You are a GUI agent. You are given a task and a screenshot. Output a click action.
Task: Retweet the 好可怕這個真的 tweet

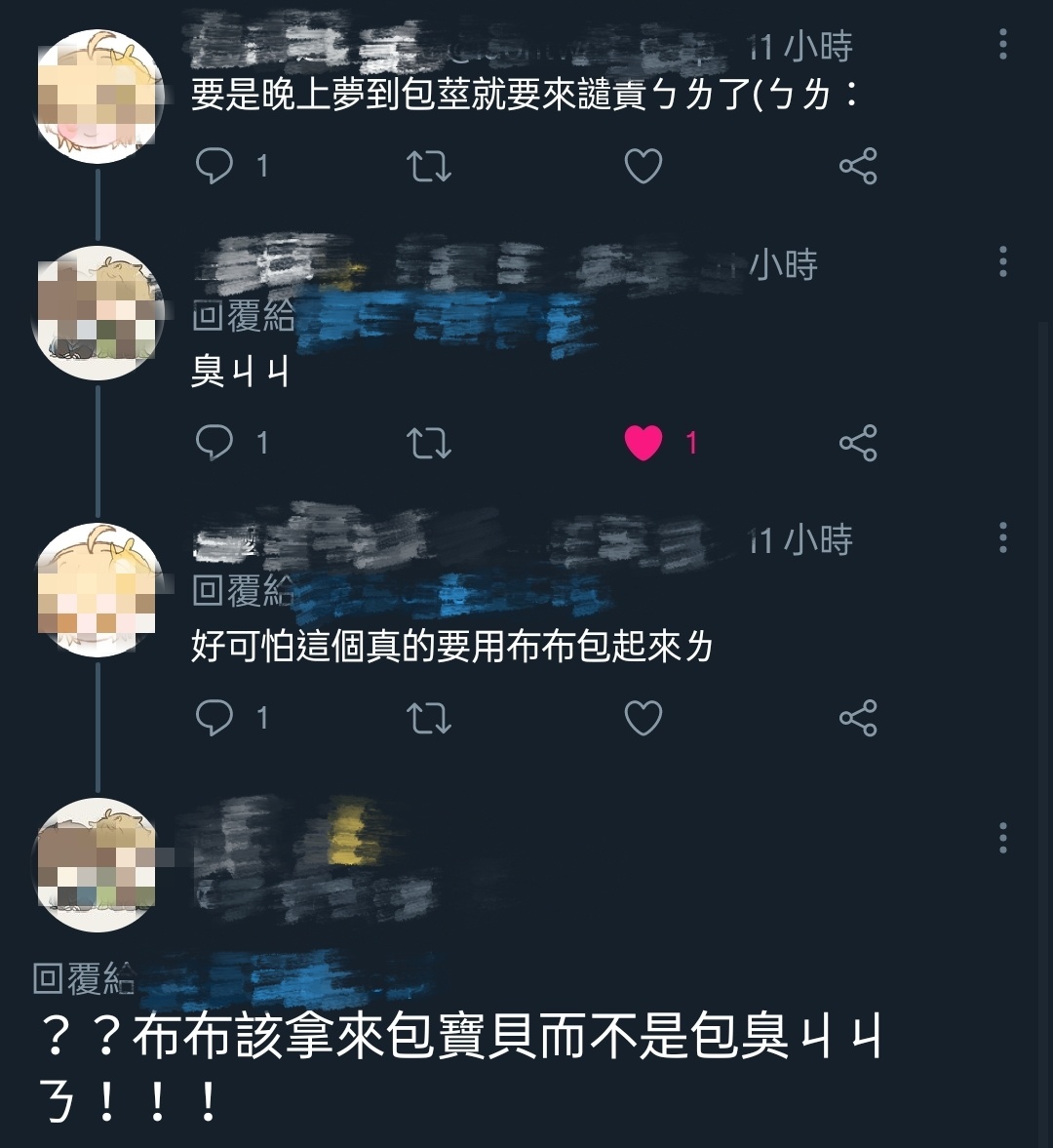[x=429, y=718]
